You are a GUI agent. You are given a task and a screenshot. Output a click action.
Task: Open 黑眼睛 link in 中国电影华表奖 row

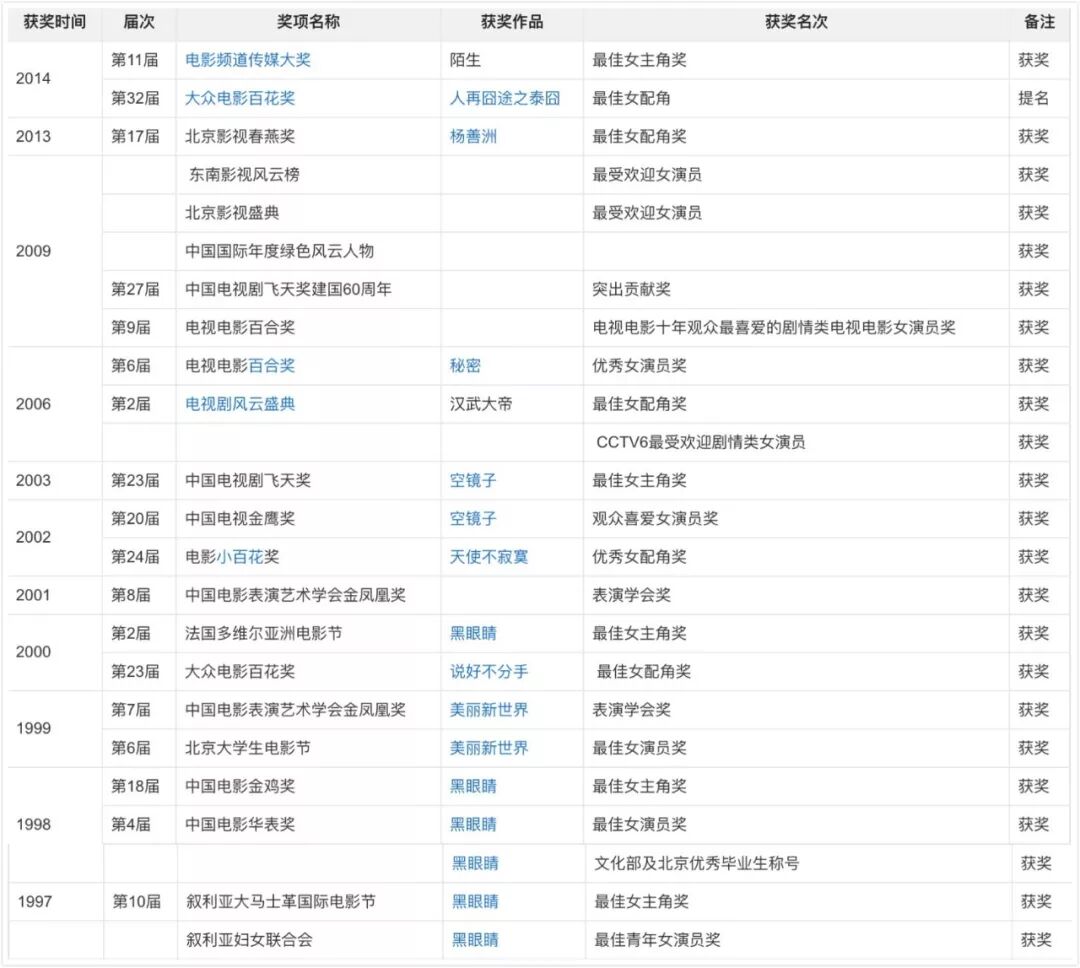(x=473, y=825)
